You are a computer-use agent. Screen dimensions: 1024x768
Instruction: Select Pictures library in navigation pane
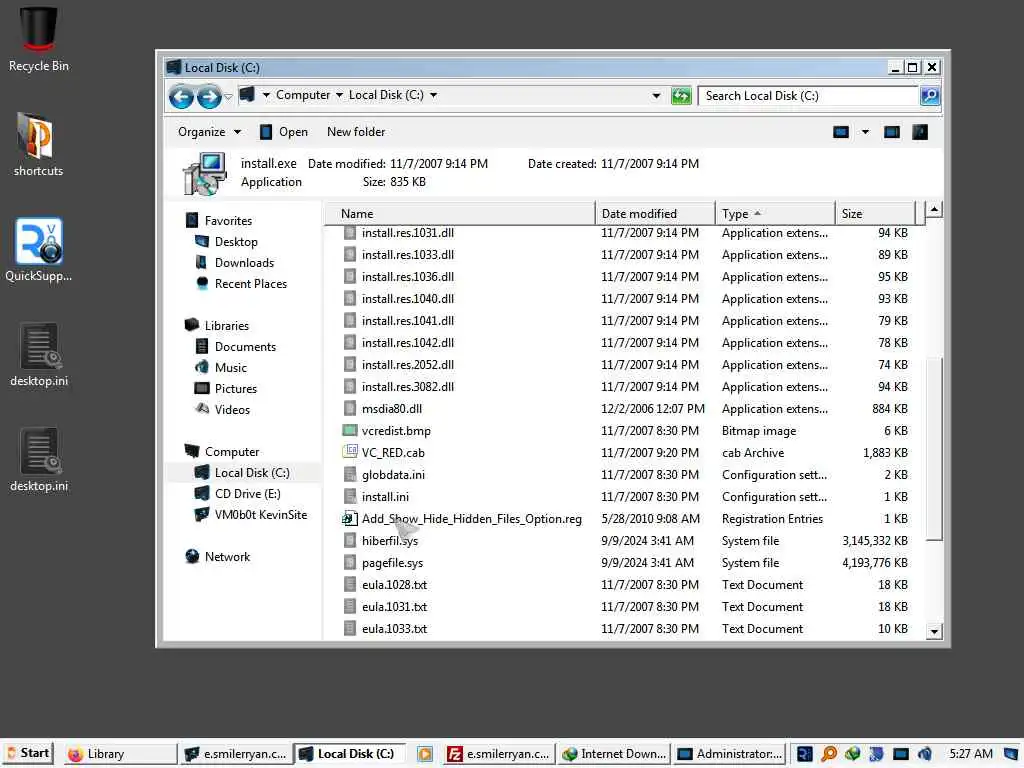click(x=236, y=389)
